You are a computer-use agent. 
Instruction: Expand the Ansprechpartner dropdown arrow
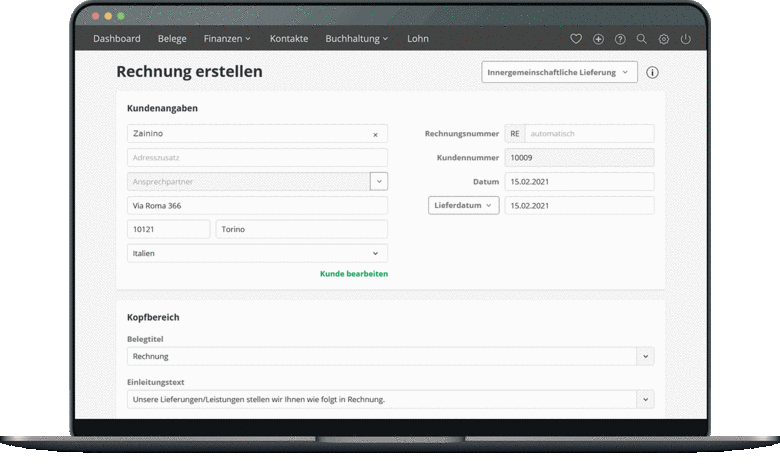point(379,181)
